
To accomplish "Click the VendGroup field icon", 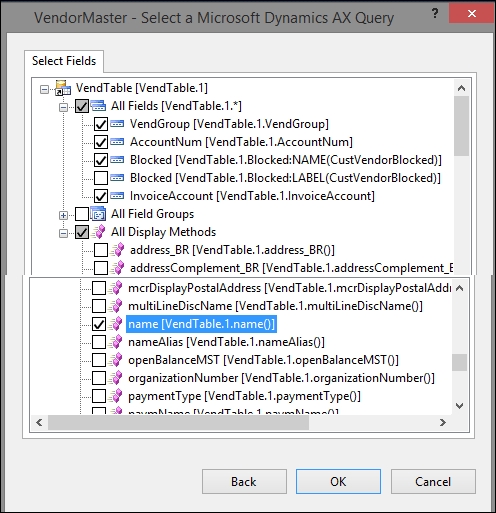I will point(117,124).
